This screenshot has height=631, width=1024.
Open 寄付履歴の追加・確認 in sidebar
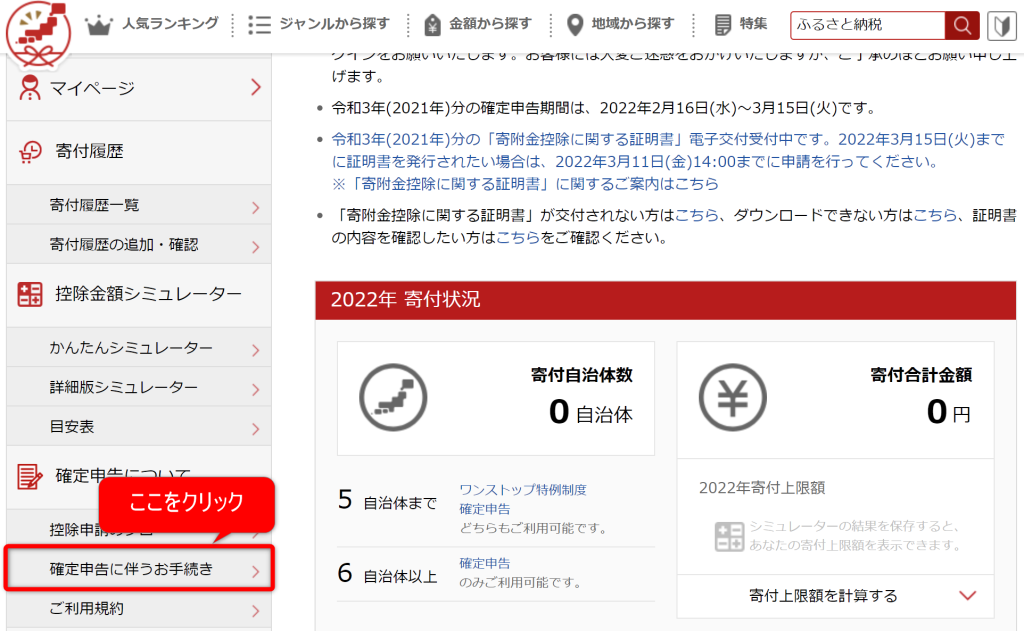coord(124,245)
